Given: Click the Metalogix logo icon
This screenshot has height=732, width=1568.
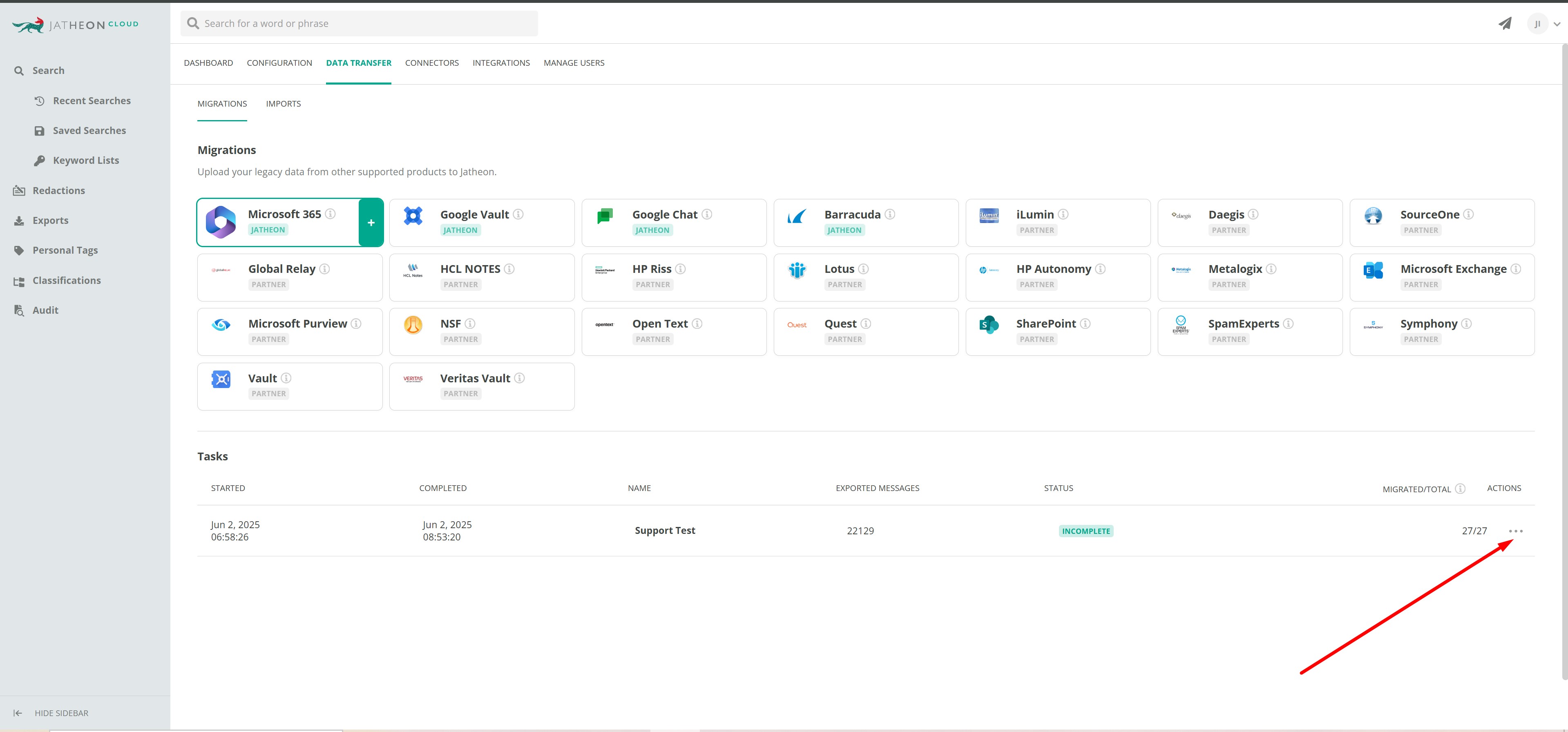Looking at the screenshot, I should tap(1181, 270).
